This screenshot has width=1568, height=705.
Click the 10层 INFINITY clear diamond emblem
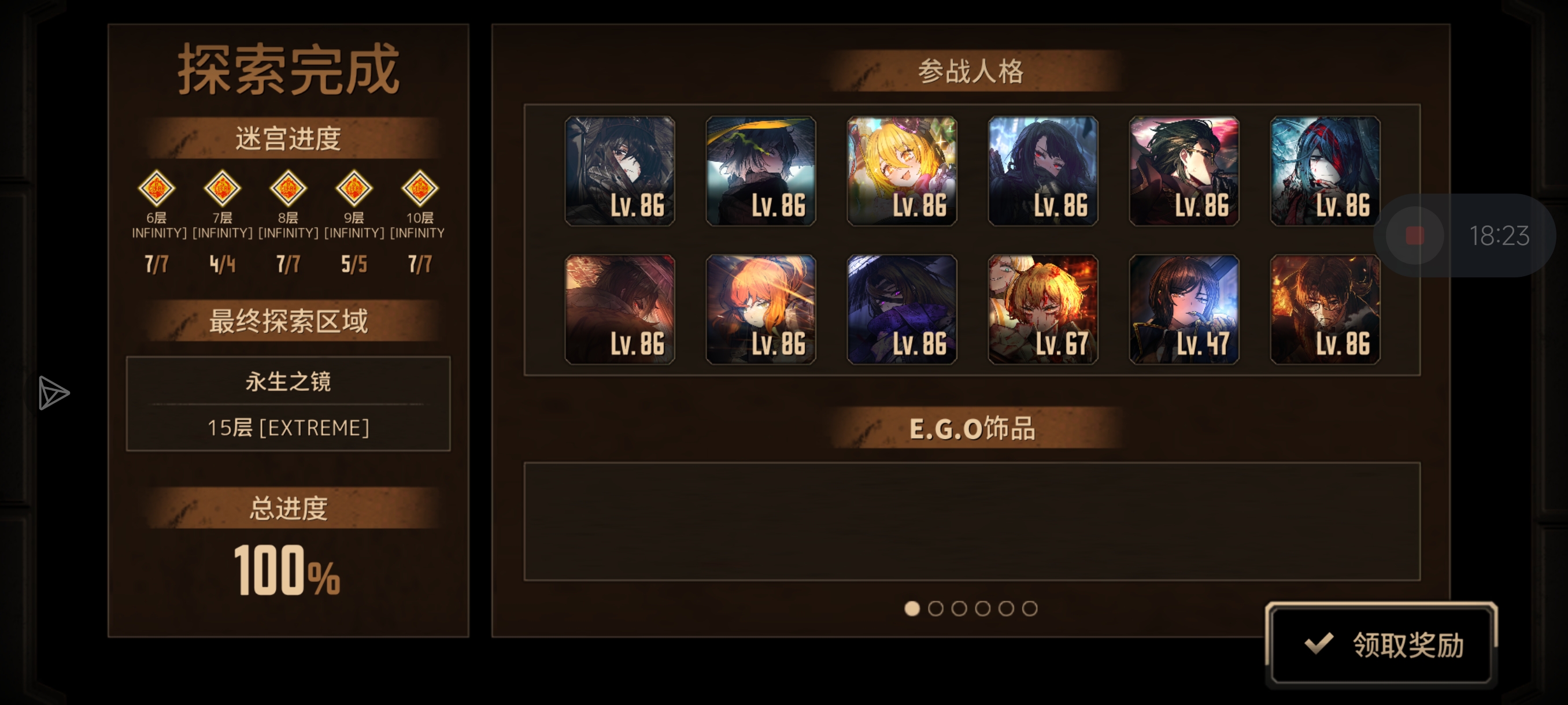coord(419,188)
